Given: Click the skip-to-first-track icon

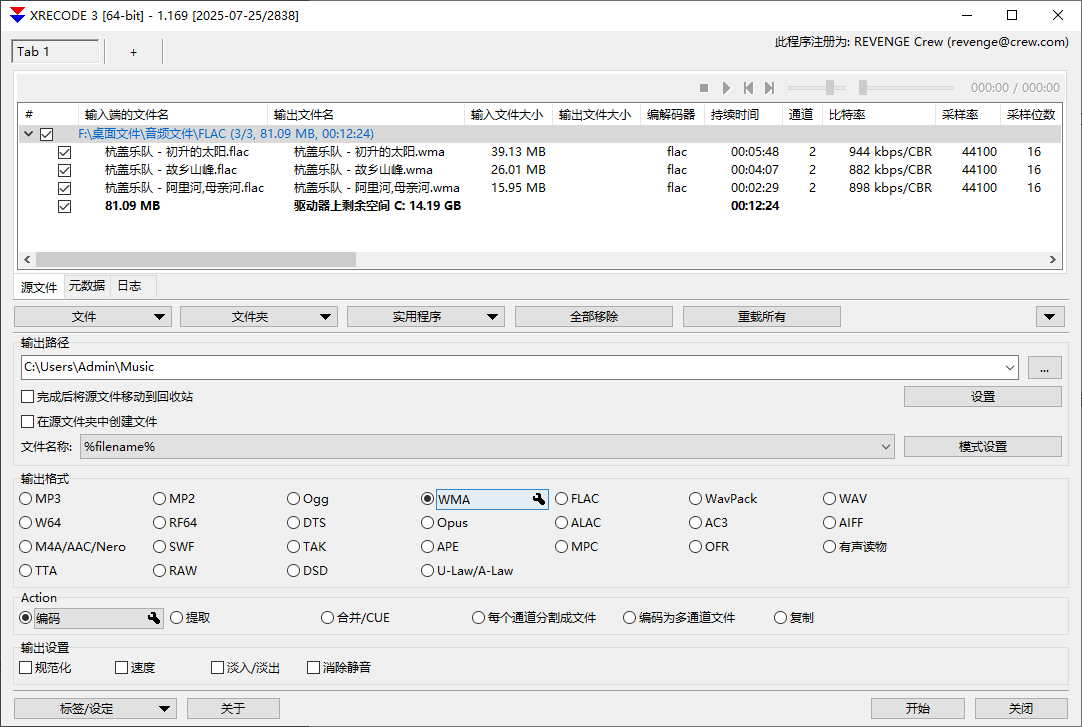Looking at the screenshot, I should point(748,88).
